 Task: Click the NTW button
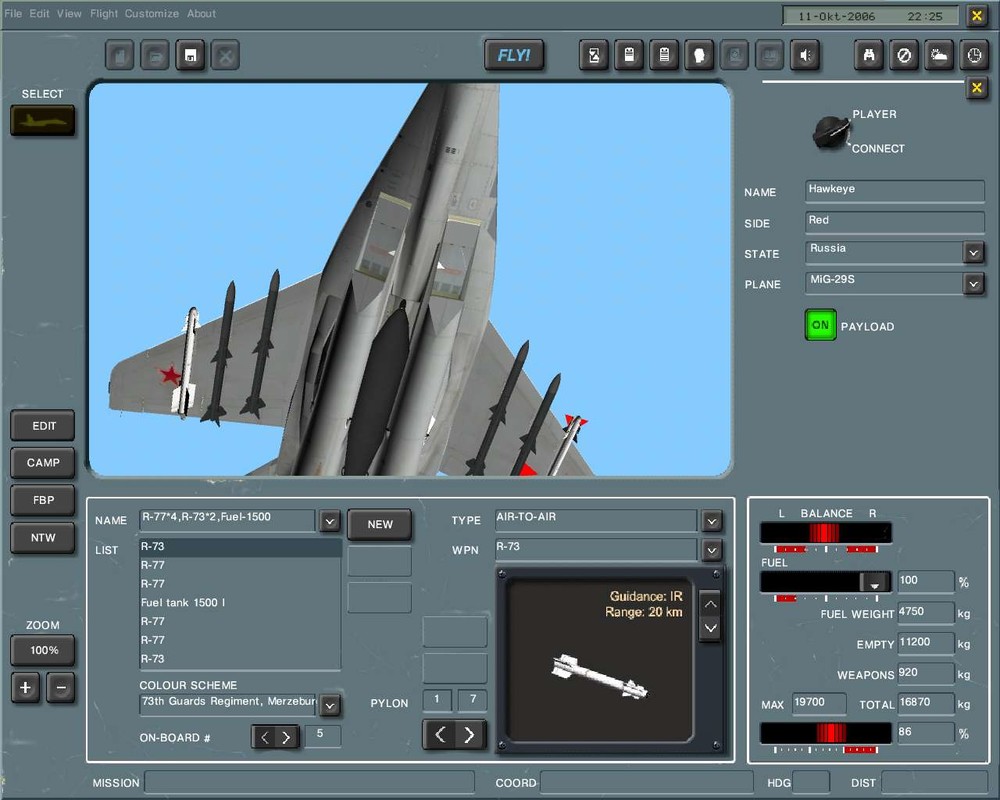click(x=43, y=538)
